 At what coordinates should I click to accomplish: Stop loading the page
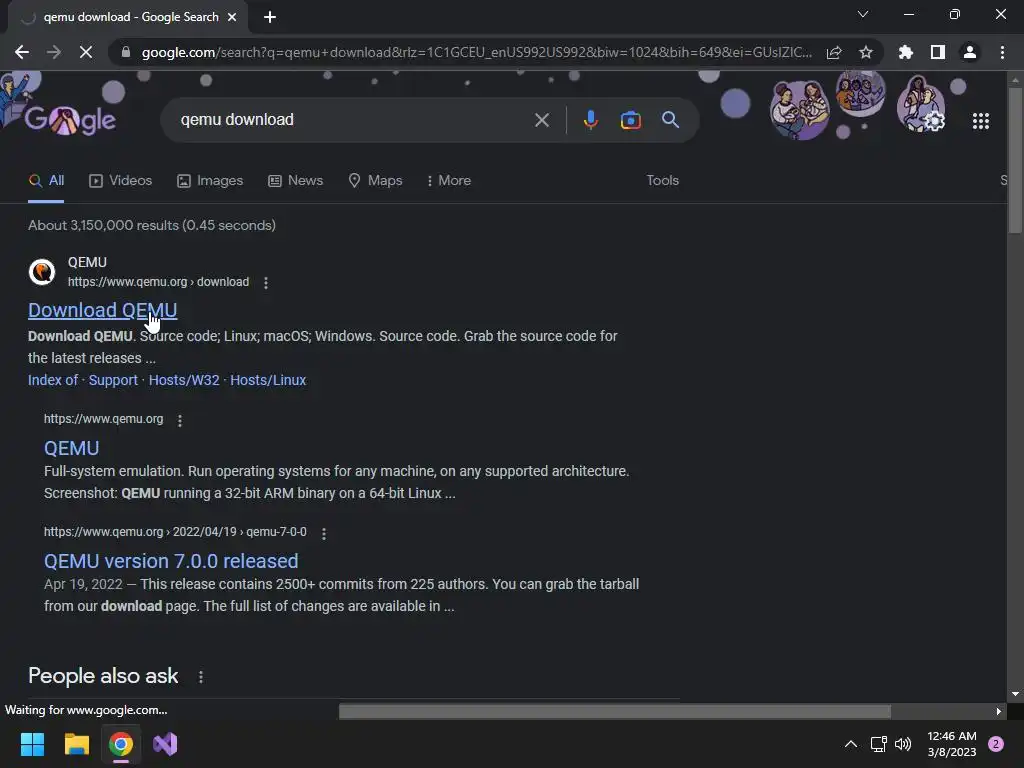point(86,52)
